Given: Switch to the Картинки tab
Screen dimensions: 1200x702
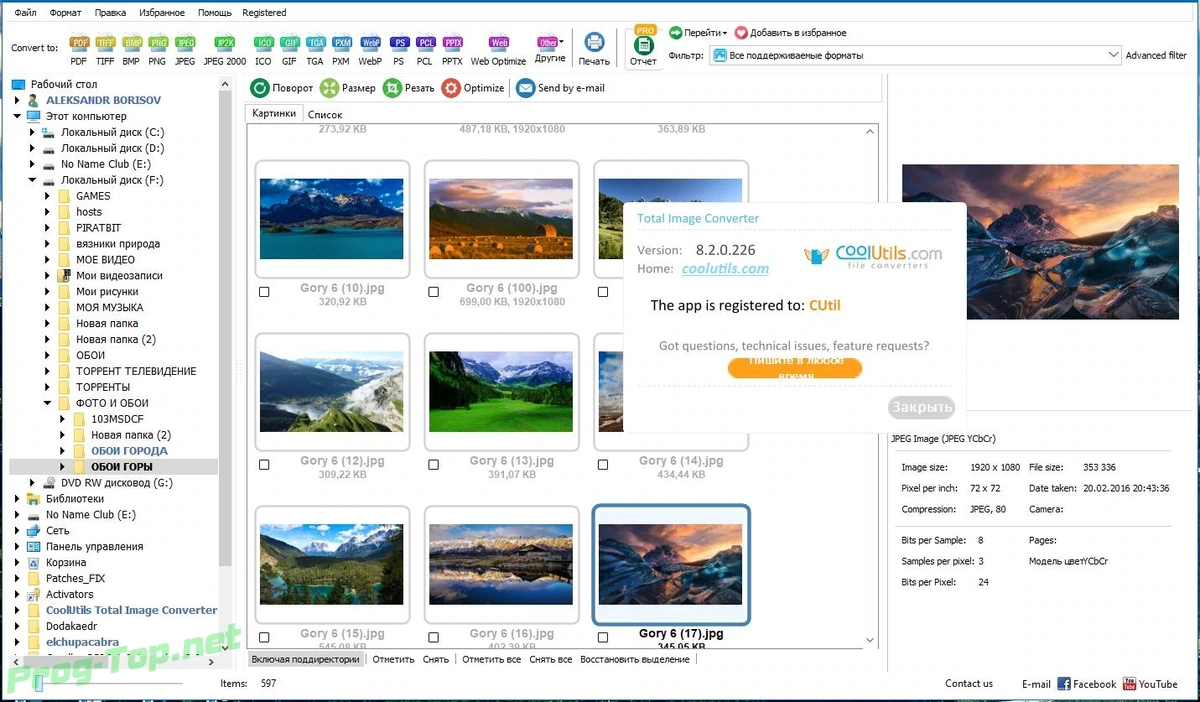Looking at the screenshot, I should (274, 114).
